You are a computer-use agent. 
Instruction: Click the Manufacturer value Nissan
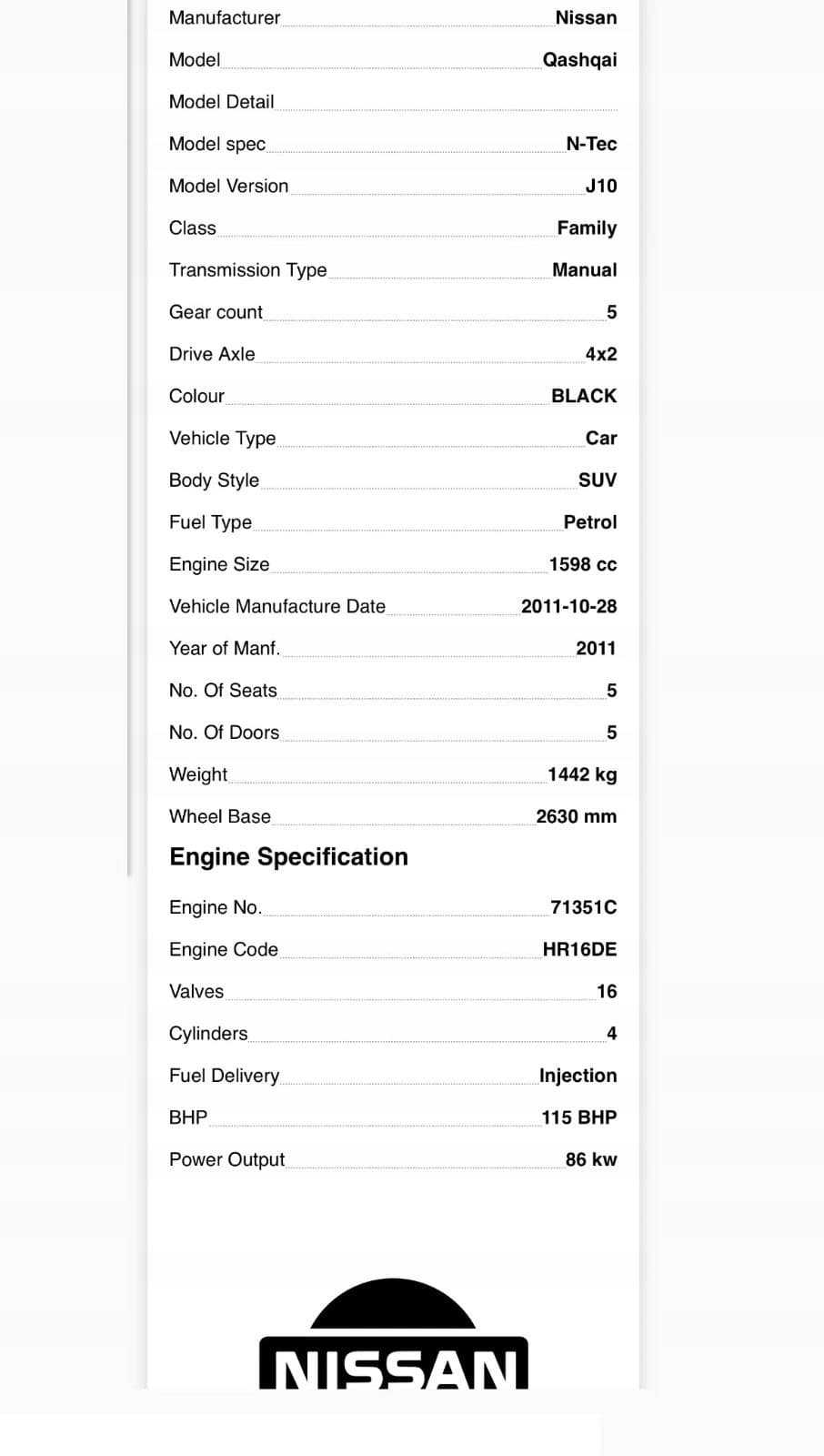[x=586, y=18]
